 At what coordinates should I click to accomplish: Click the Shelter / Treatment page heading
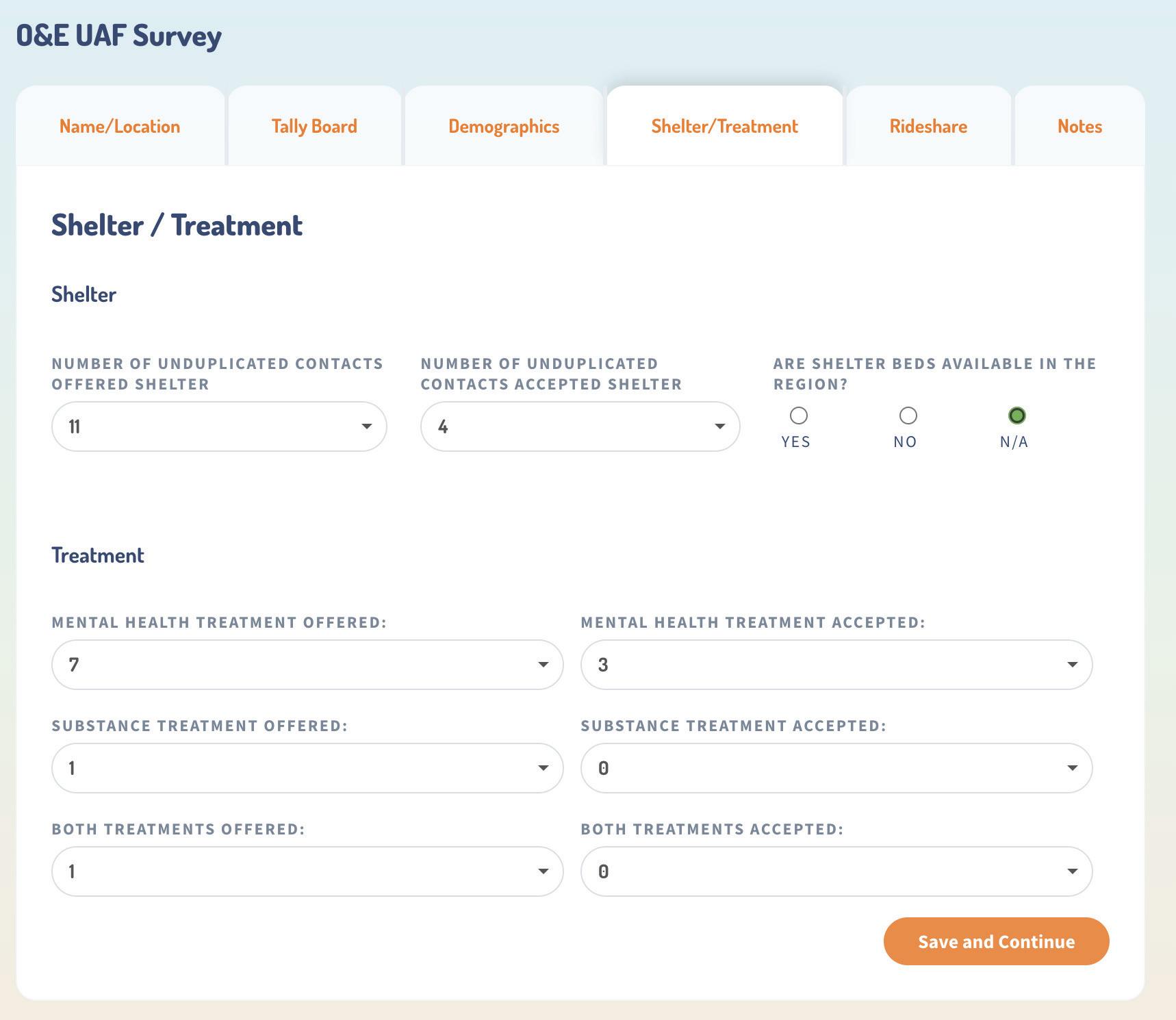point(177,225)
